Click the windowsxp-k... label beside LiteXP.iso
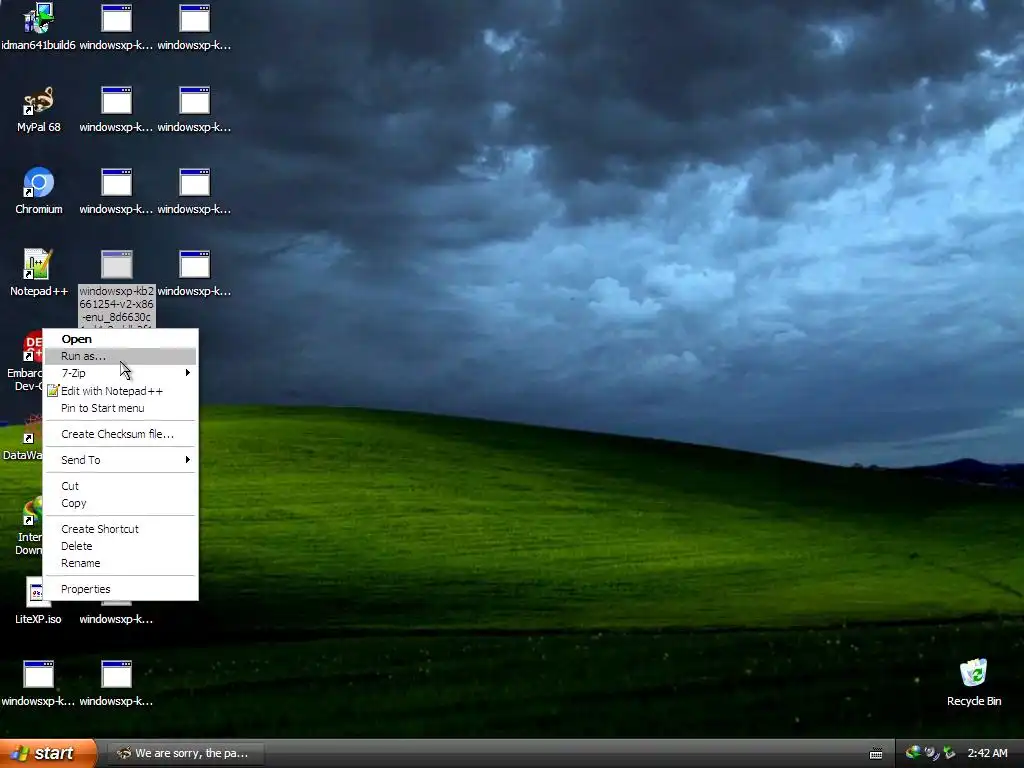 tap(116, 619)
